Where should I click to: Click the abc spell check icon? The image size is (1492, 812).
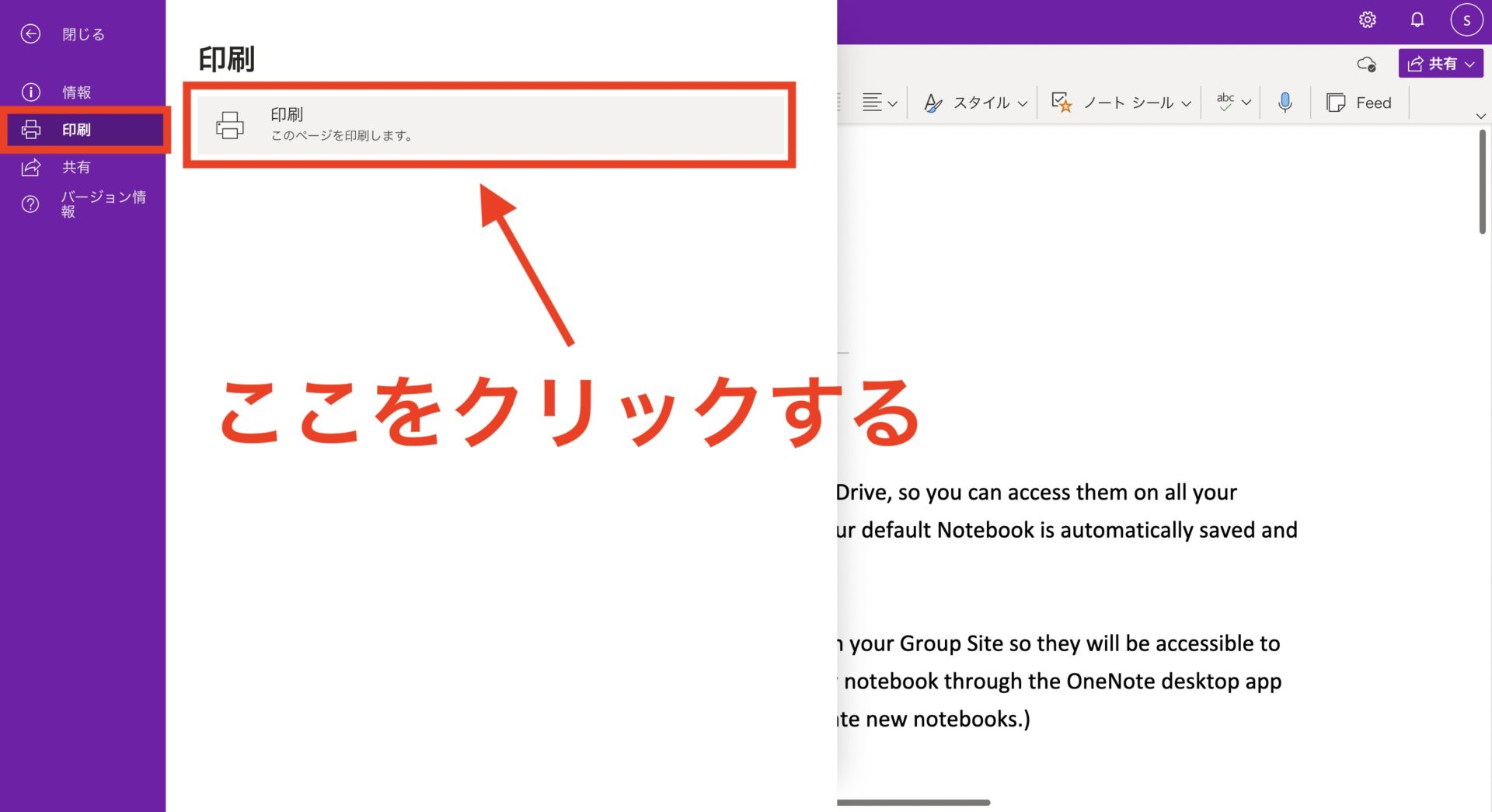click(x=1226, y=102)
